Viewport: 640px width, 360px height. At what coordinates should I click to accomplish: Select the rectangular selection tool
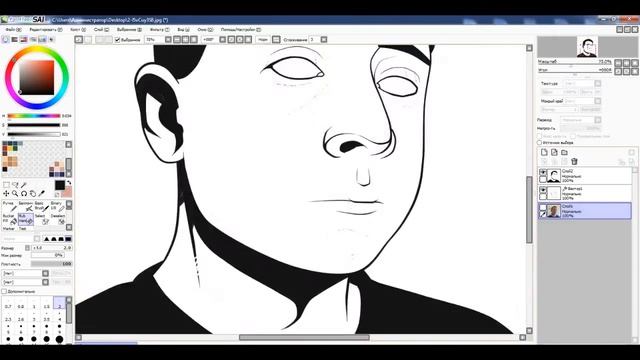(x=6, y=185)
